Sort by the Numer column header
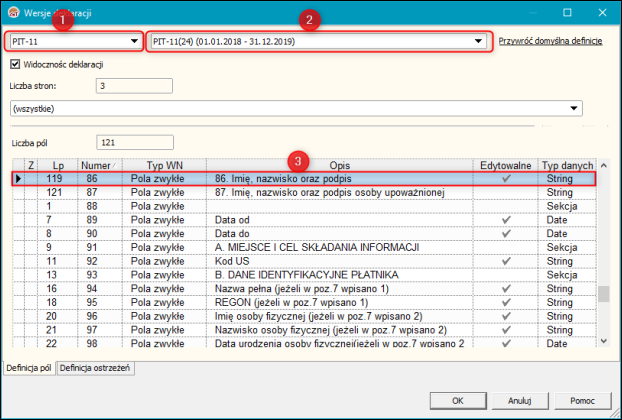Image resolution: width=622 pixels, height=420 pixels. 96,164
